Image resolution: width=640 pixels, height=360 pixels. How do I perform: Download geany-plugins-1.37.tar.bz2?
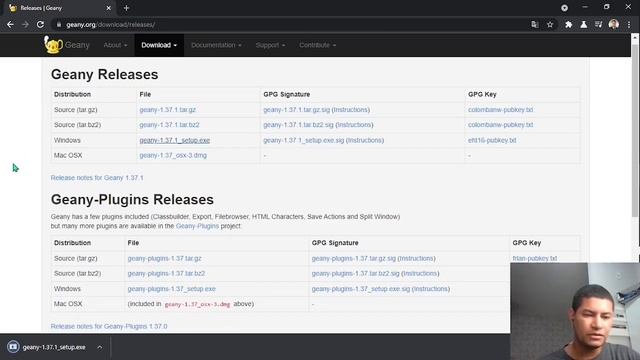[x=166, y=273]
